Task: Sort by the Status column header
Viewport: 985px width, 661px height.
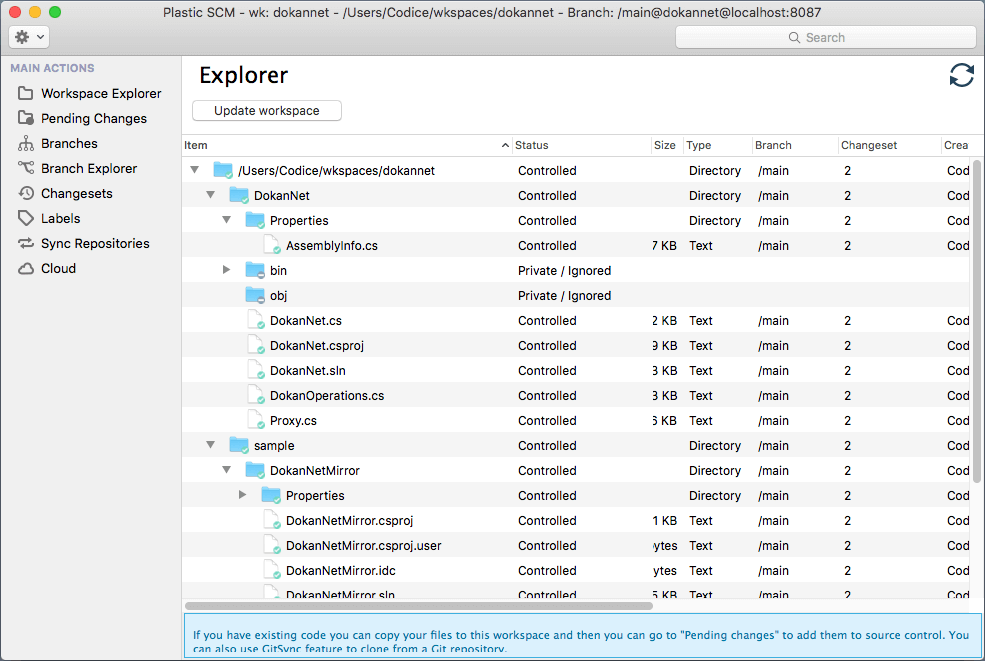Action: coord(581,145)
